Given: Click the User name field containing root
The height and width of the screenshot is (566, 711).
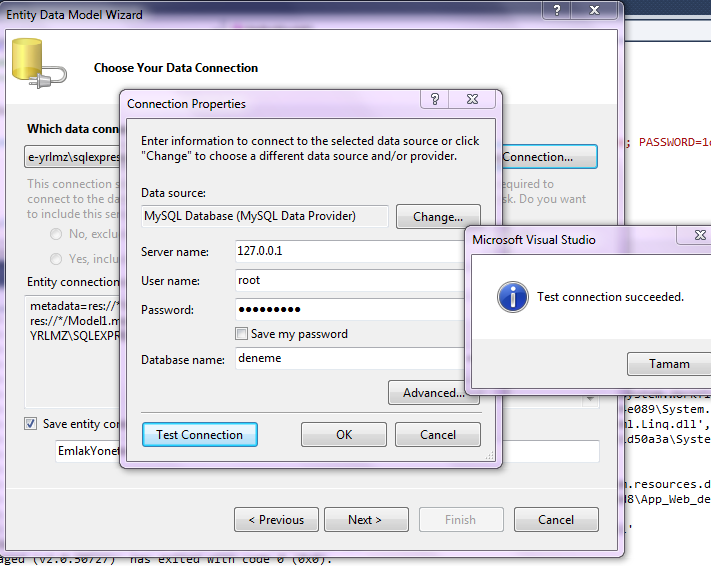Looking at the screenshot, I should click(350, 280).
